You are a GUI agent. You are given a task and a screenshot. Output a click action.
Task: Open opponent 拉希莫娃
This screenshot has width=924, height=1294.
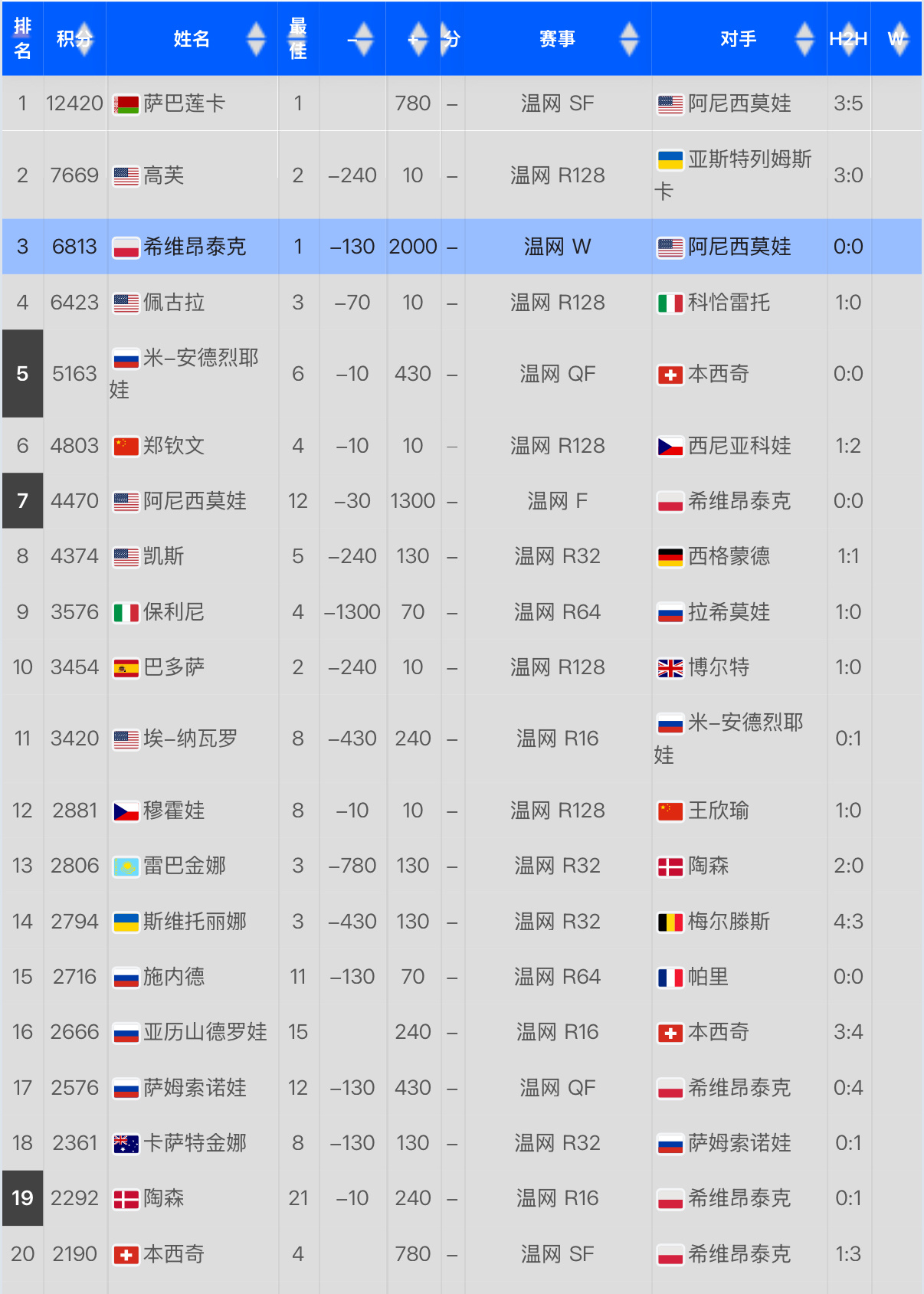click(729, 612)
